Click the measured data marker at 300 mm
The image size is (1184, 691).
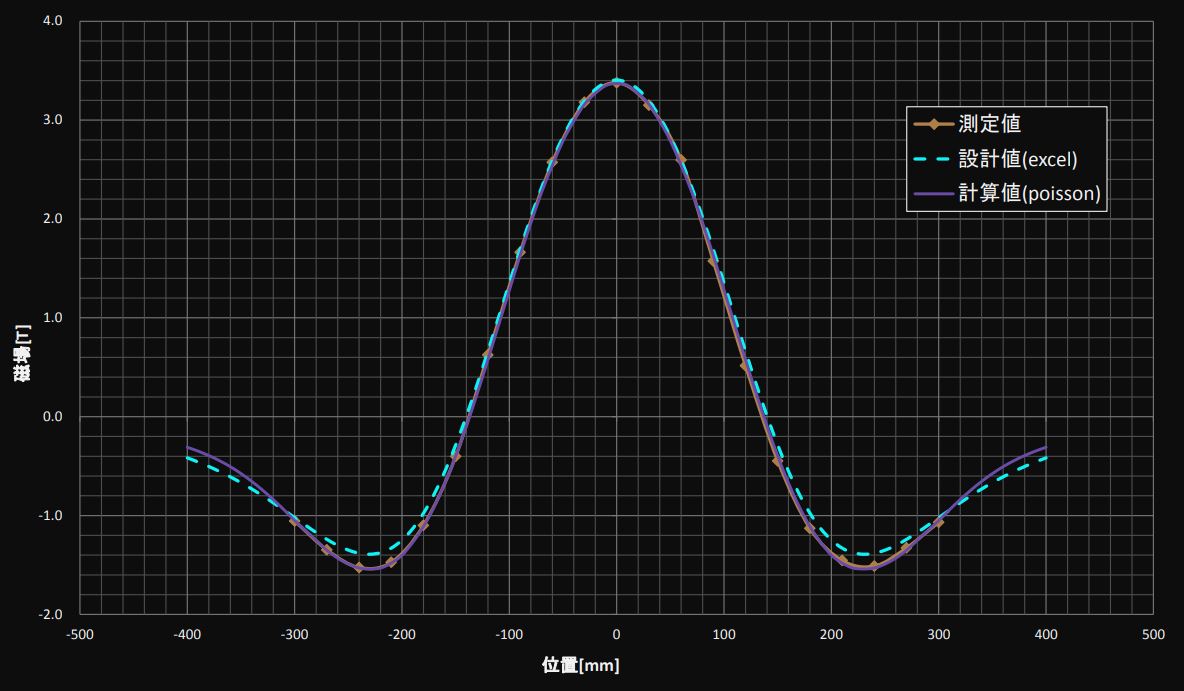coord(939,523)
